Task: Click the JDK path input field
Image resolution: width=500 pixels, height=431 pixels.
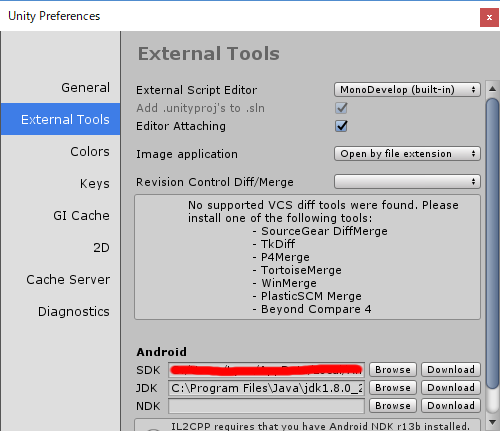Action: pyautogui.click(x=266, y=388)
